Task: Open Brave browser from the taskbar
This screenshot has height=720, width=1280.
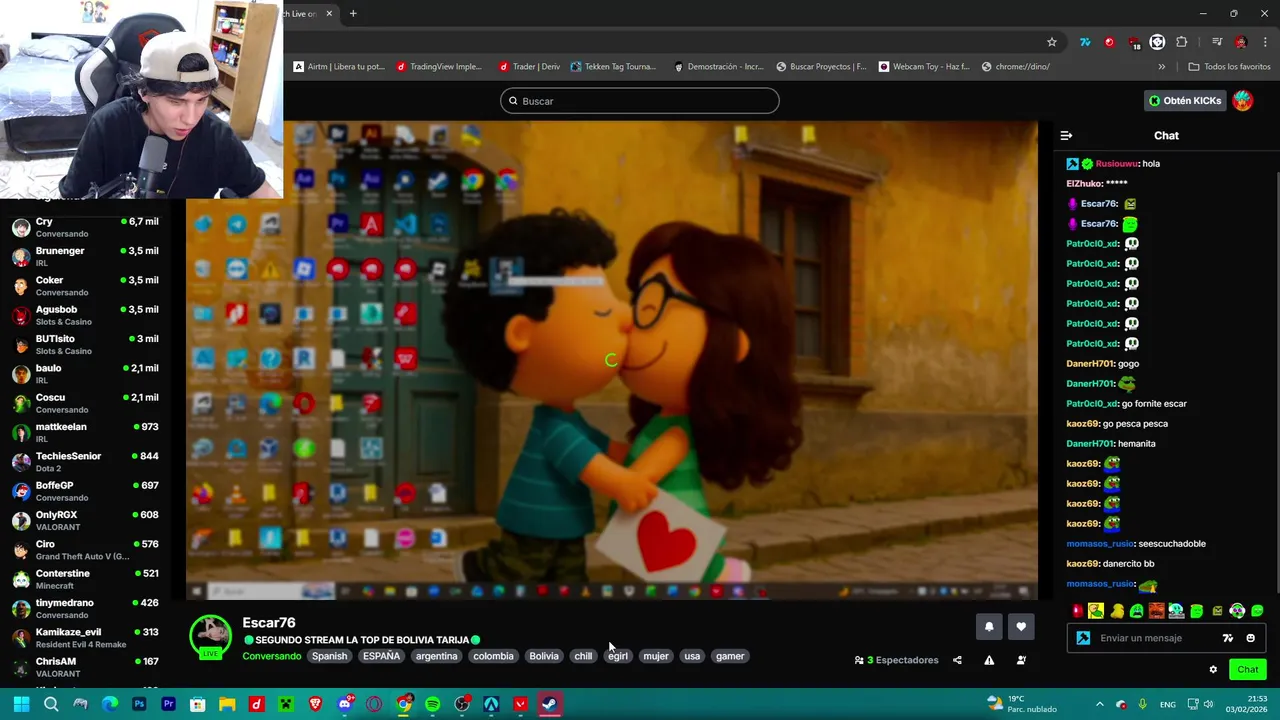Action: 315,704
